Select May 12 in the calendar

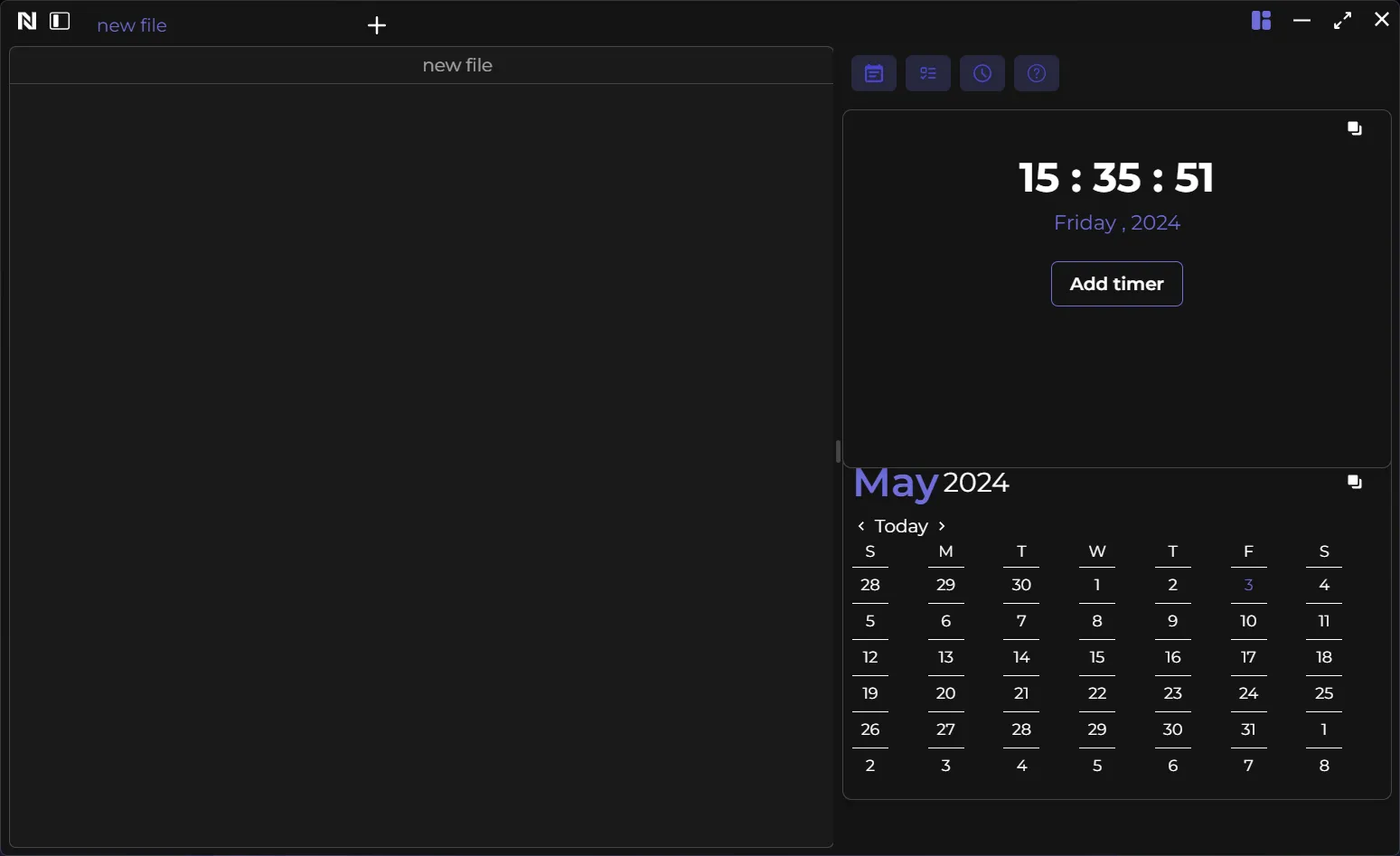[870, 657]
